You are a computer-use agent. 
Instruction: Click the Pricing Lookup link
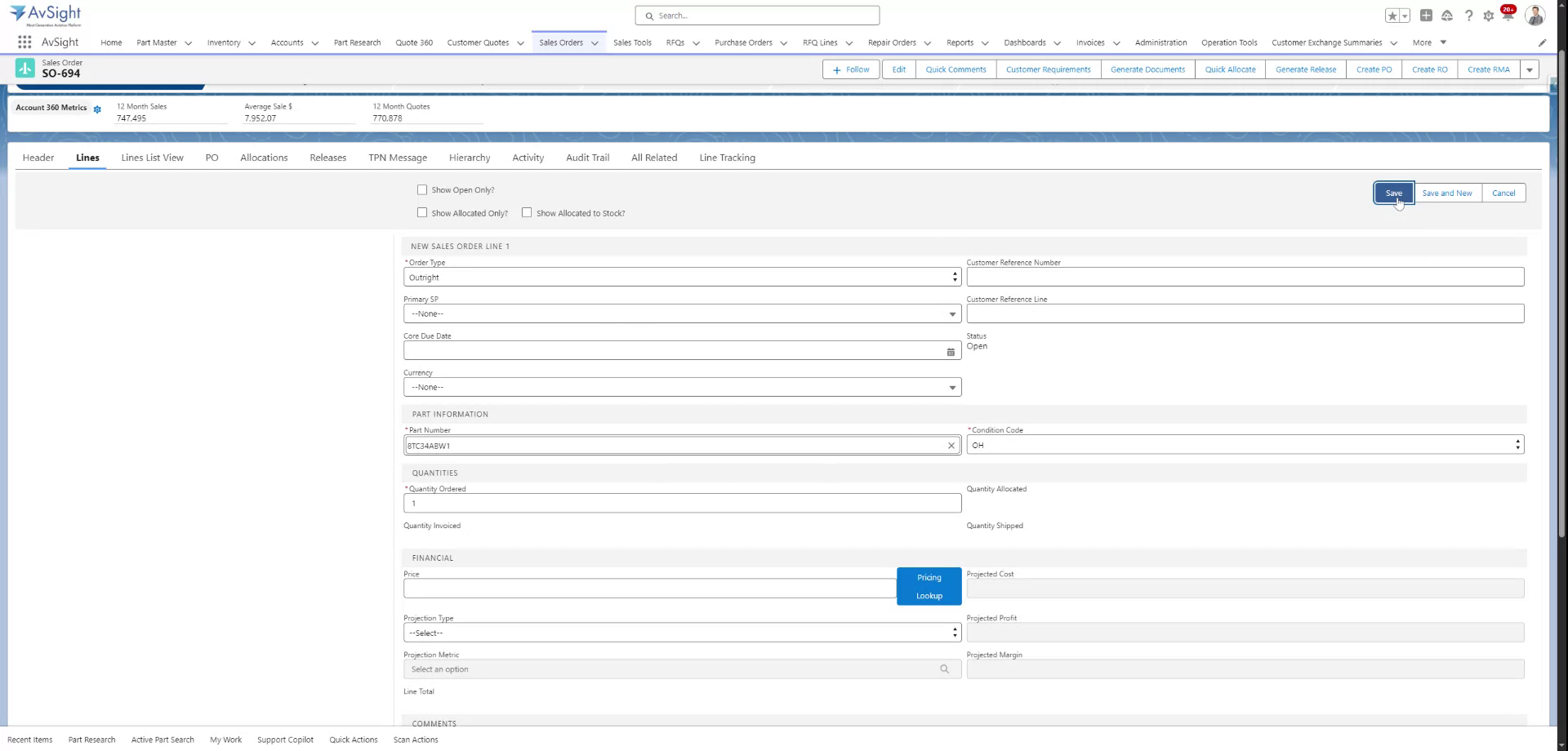(928, 586)
